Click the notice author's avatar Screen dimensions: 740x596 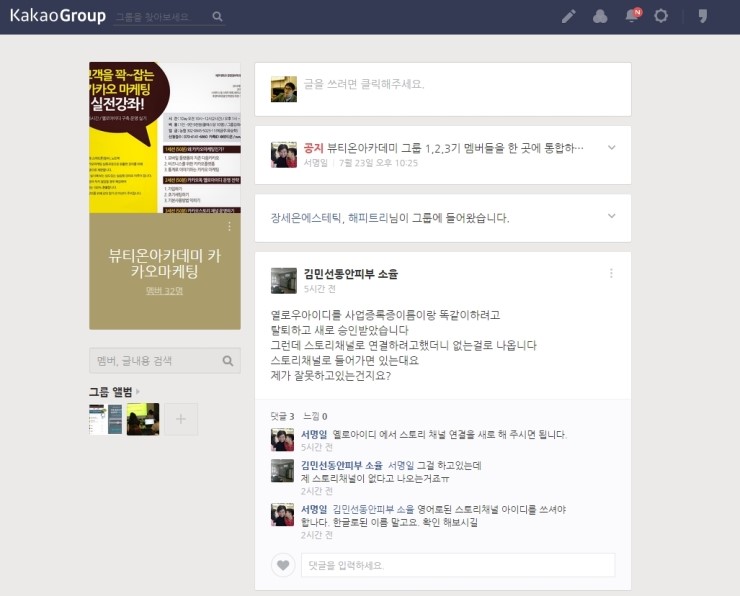click(x=284, y=155)
